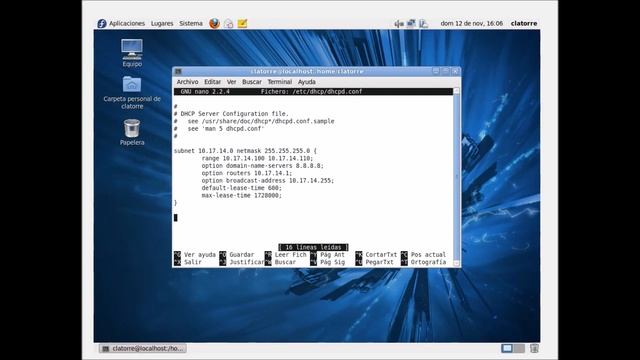Viewport: 640px width, 360px height.
Task: Click the 'default-lease-time 600' line
Action: pyautogui.click(x=241, y=188)
